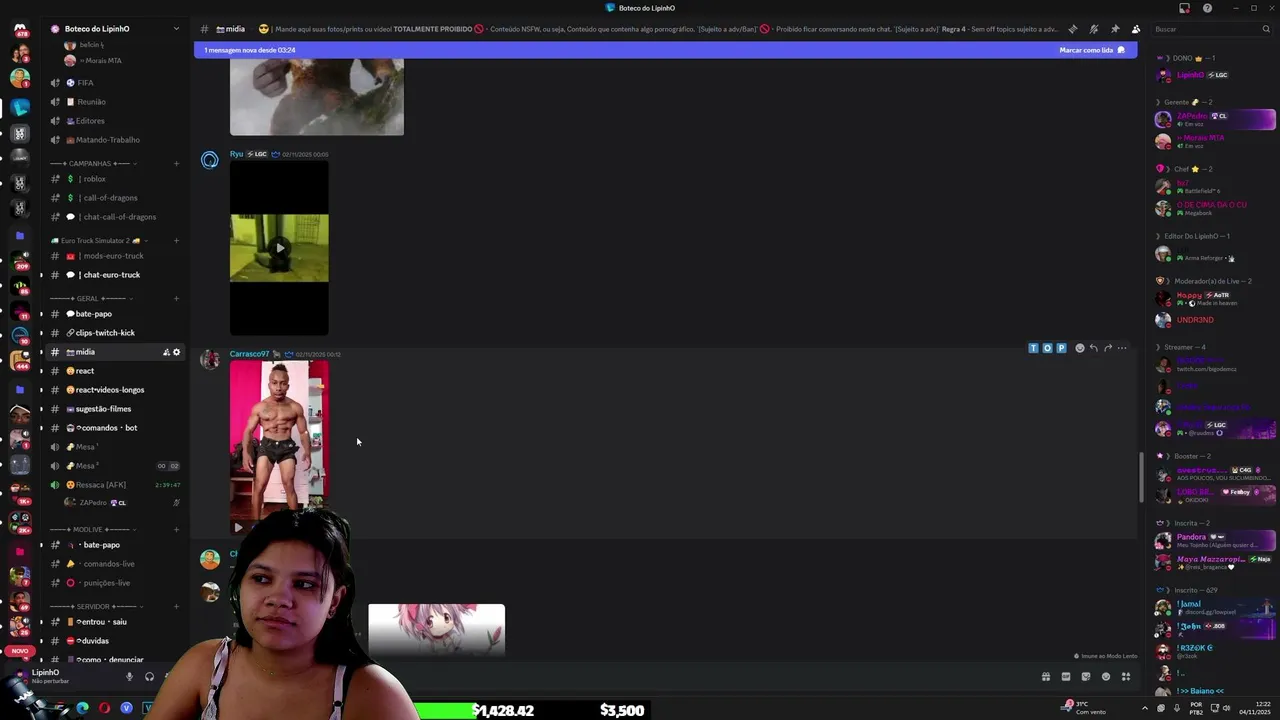Viewport: 1280px width, 720px height.
Task: Toggle the member list icon
Action: click(1136, 29)
